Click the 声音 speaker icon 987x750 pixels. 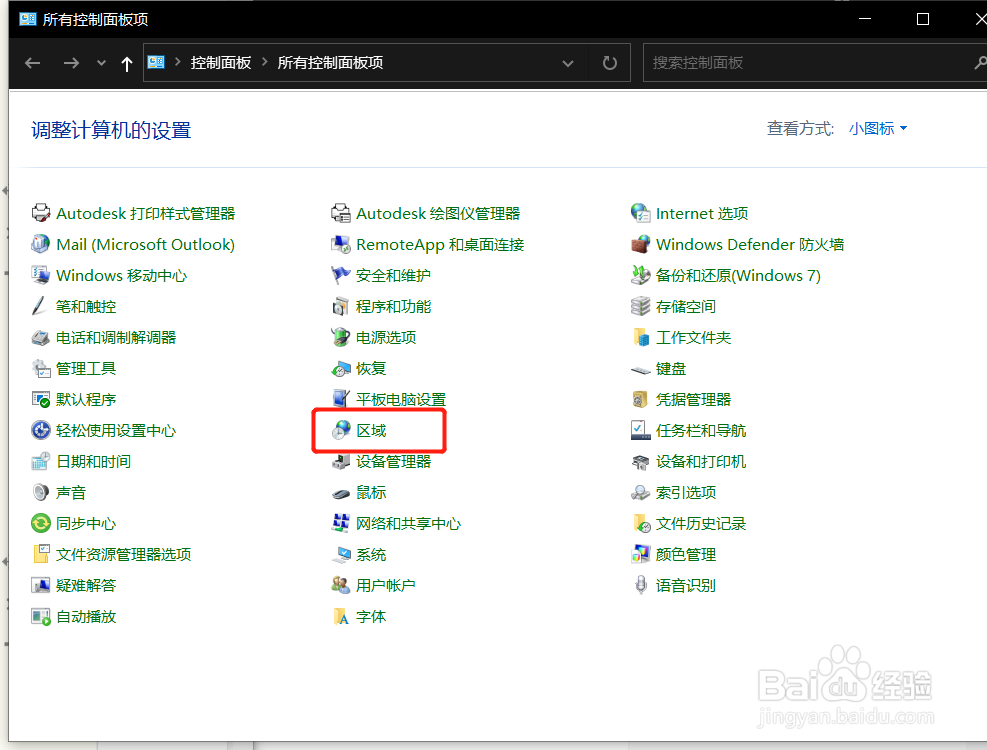tap(41, 492)
